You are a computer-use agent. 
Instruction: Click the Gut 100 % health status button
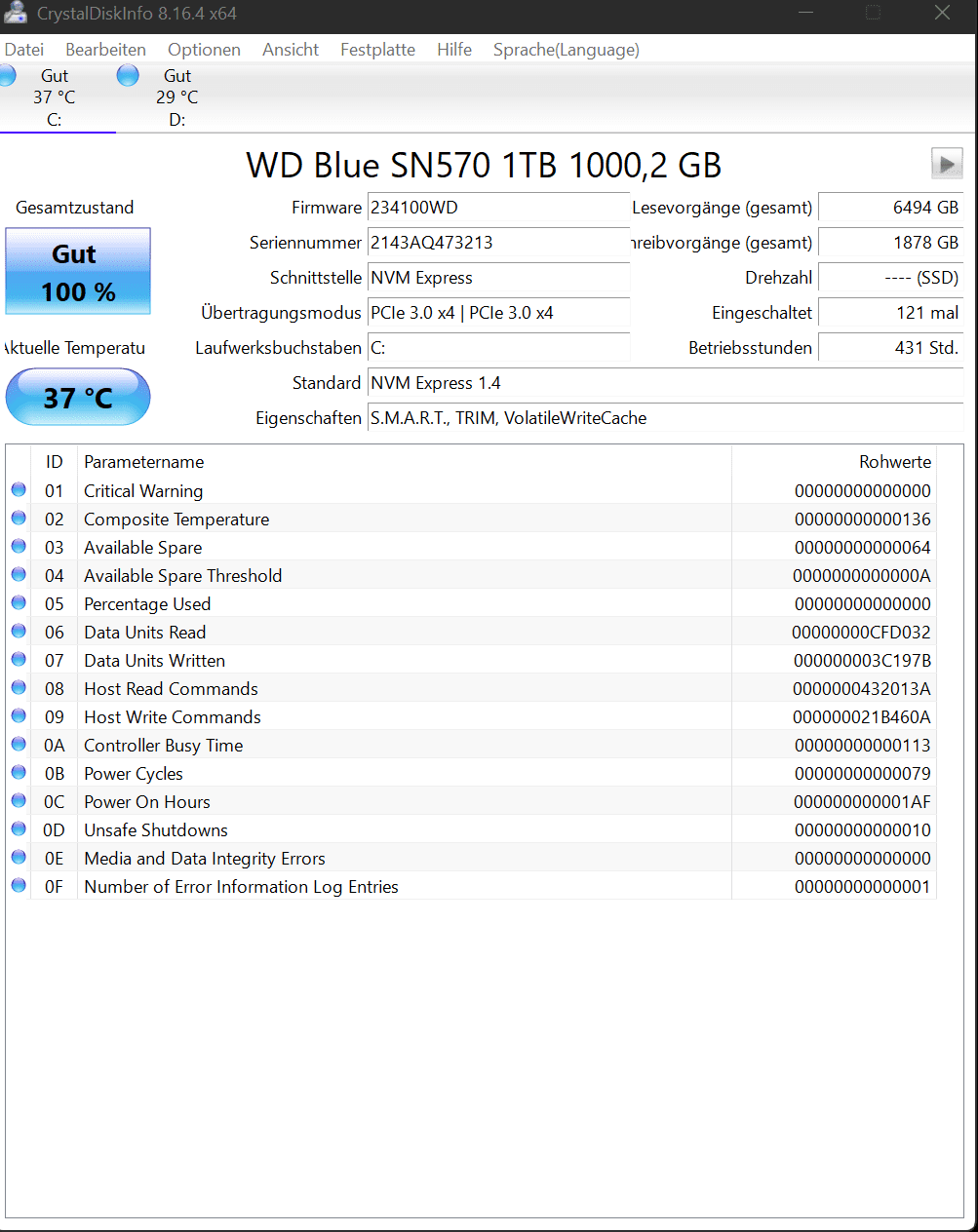[78, 271]
